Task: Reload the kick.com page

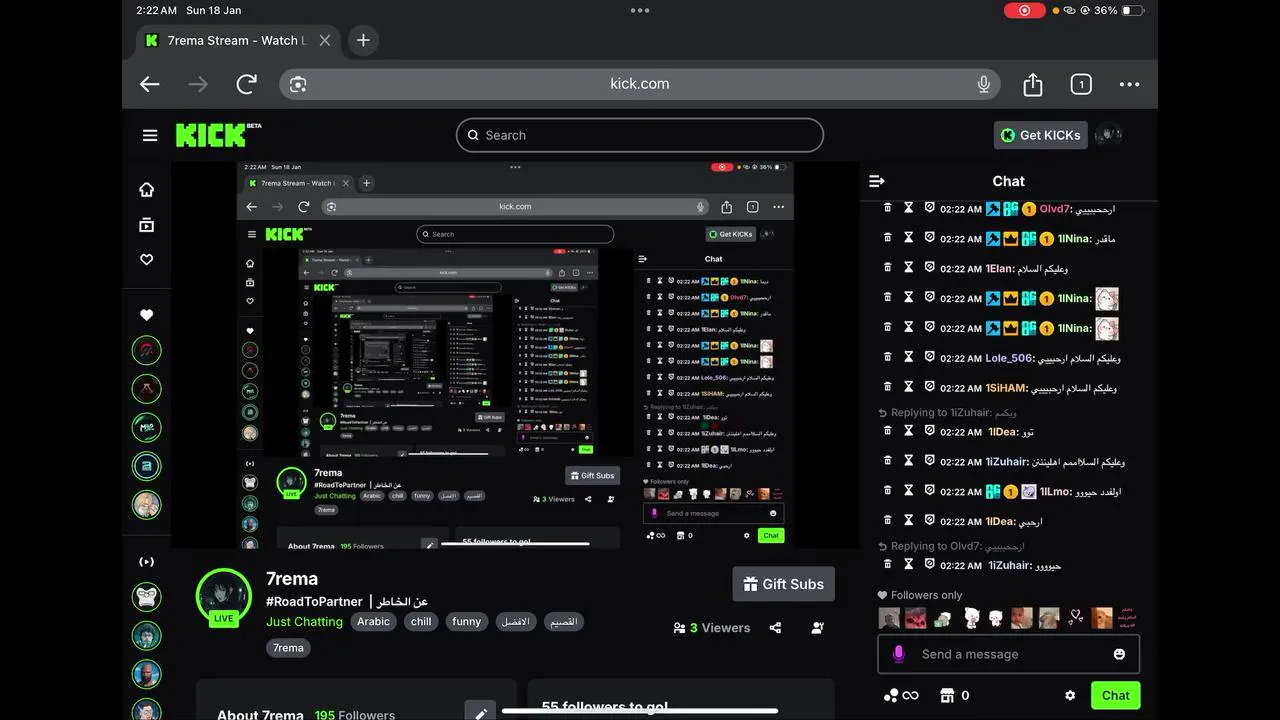Action: tap(246, 84)
